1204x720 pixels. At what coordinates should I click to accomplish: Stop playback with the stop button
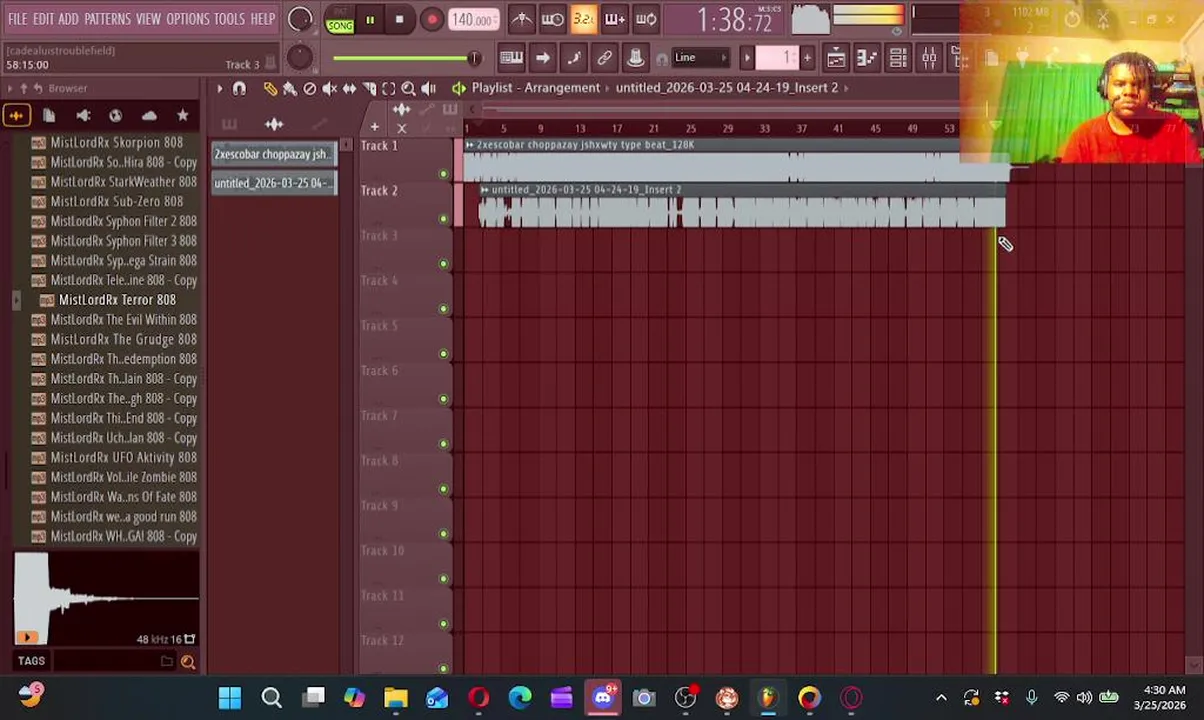coord(399,20)
